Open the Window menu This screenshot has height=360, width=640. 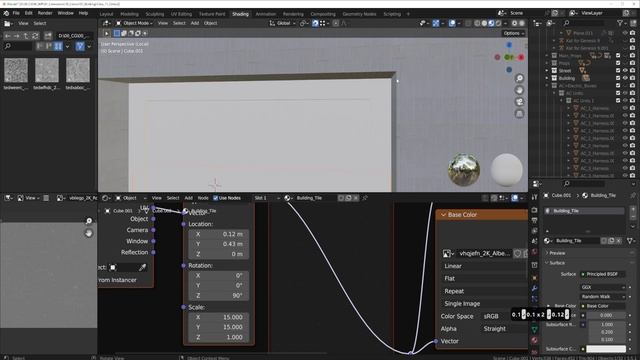click(65, 13)
